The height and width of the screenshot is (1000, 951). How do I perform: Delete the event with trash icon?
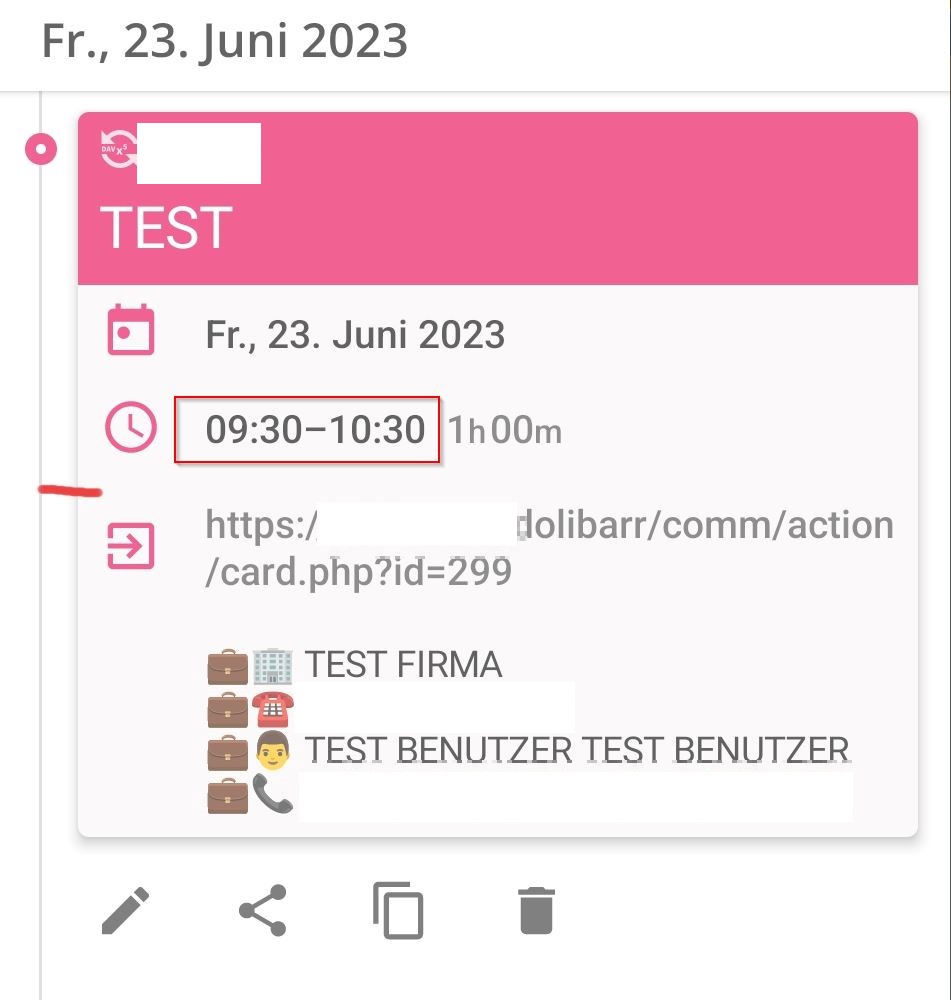click(x=536, y=910)
